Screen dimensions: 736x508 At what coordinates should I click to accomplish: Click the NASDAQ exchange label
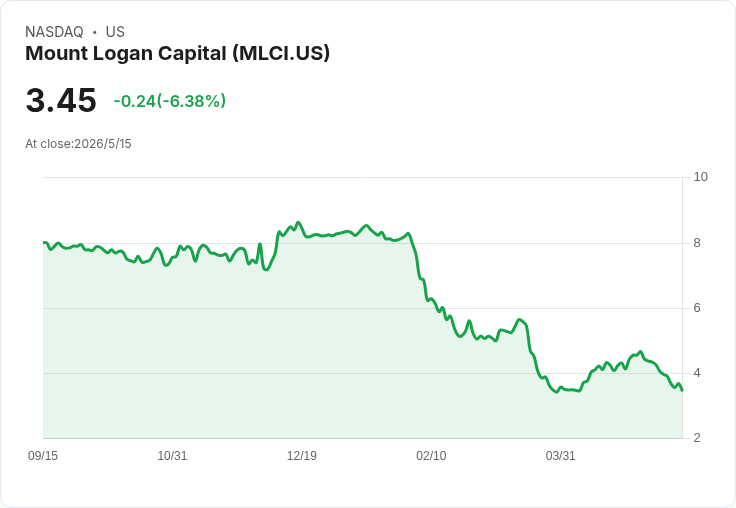pyautogui.click(x=54, y=32)
